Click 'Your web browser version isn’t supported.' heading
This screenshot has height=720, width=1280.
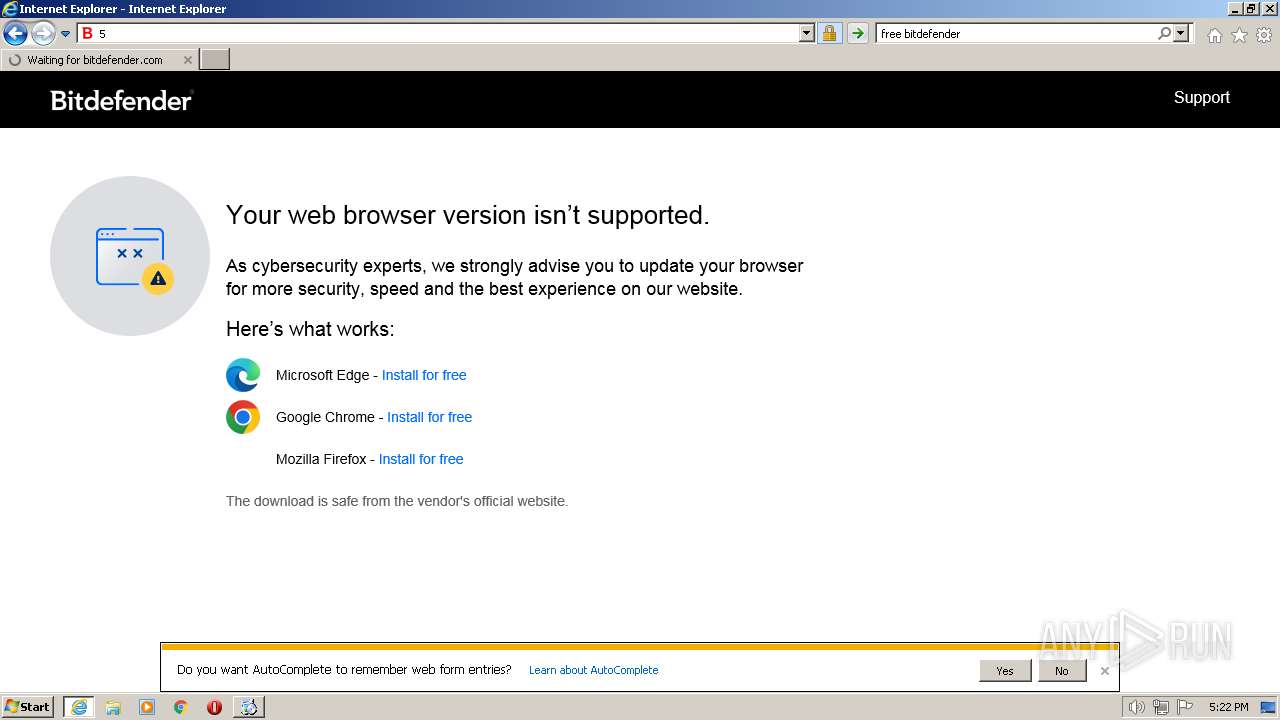point(468,215)
